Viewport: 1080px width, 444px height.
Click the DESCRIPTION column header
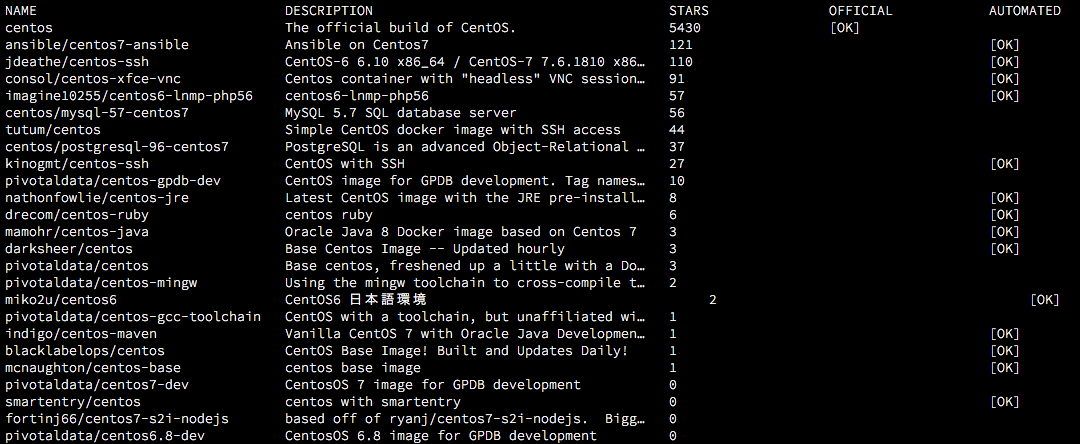(329, 11)
